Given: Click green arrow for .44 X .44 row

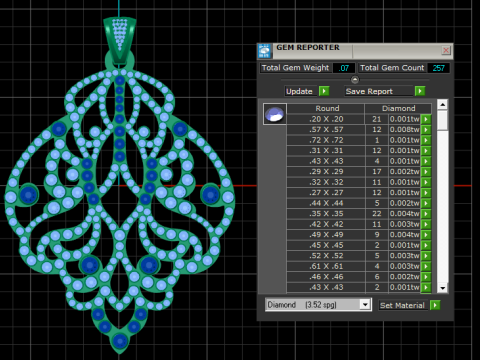Looking at the screenshot, I should [x=426, y=203].
